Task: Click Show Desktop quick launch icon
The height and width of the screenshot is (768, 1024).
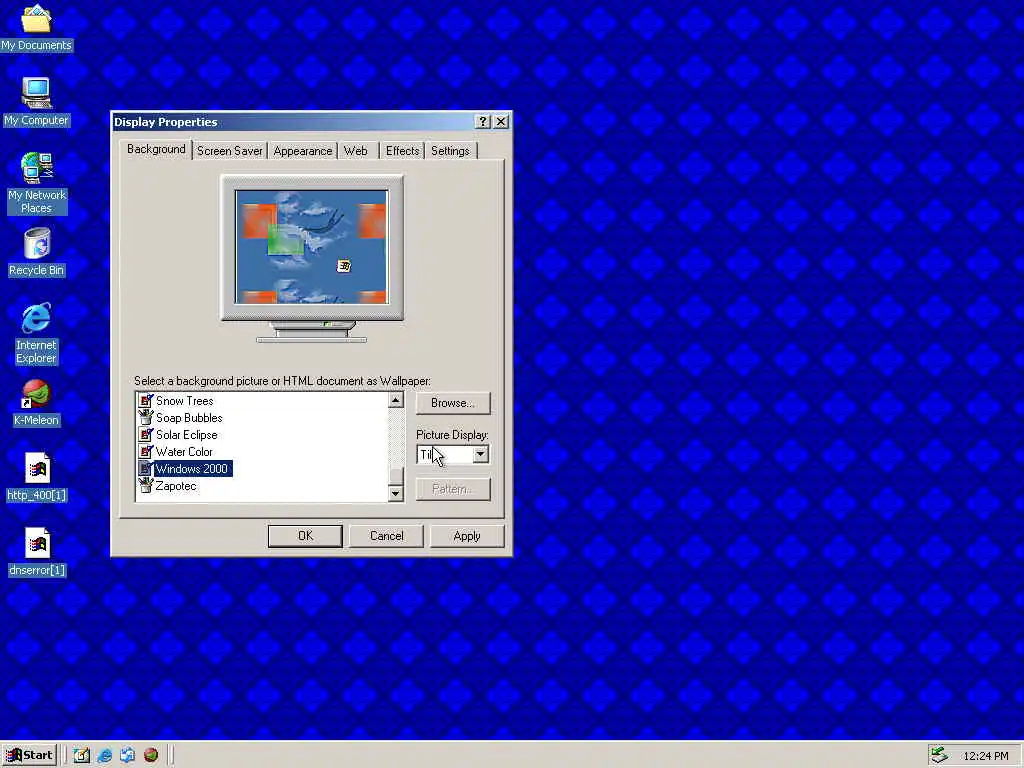Action: [82, 755]
